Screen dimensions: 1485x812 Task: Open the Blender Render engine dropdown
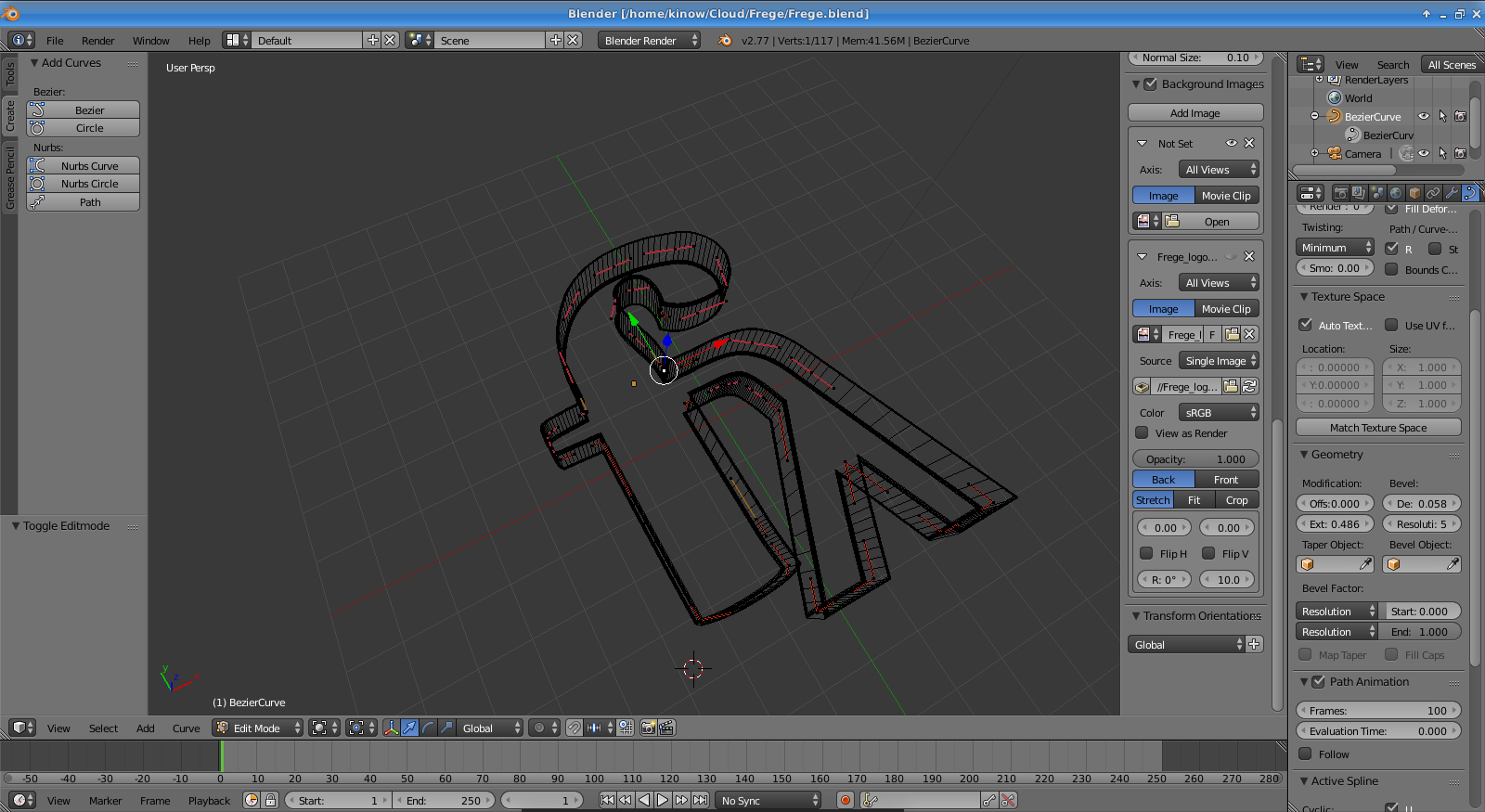click(x=650, y=40)
